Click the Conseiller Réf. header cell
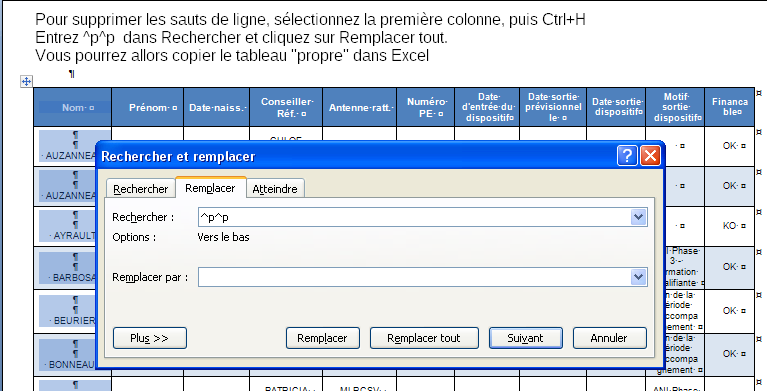Image resolution: width=767 pixels, height=391 pixels. [x=286, y=107]
